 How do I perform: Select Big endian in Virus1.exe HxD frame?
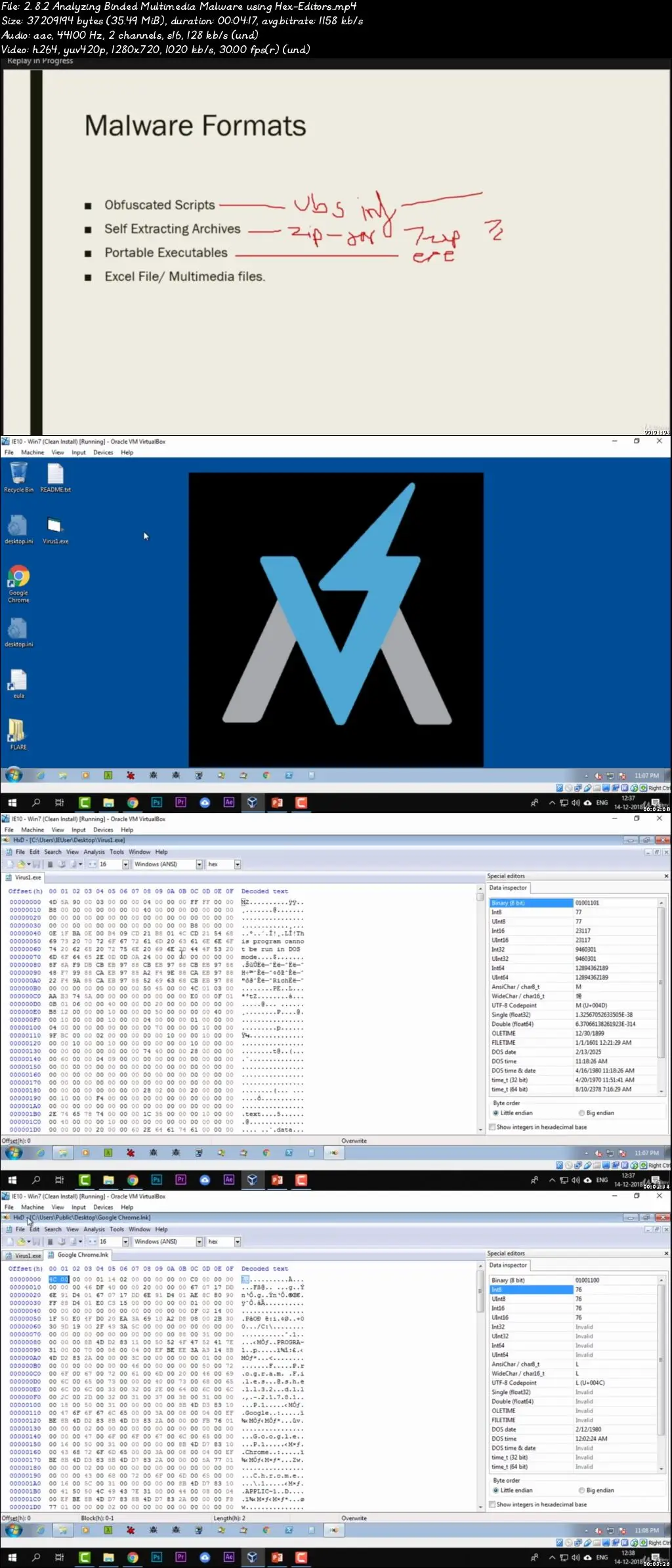[597, 1112]
